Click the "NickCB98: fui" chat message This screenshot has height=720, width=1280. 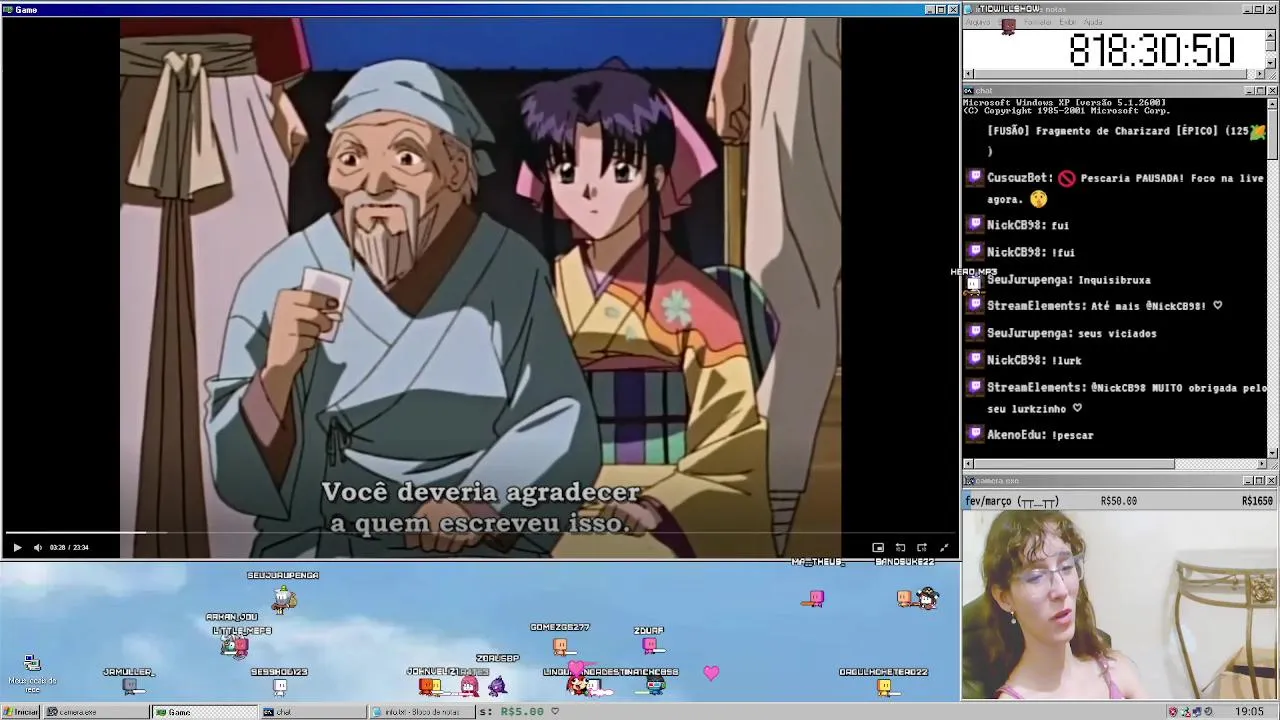point(1028,225)
